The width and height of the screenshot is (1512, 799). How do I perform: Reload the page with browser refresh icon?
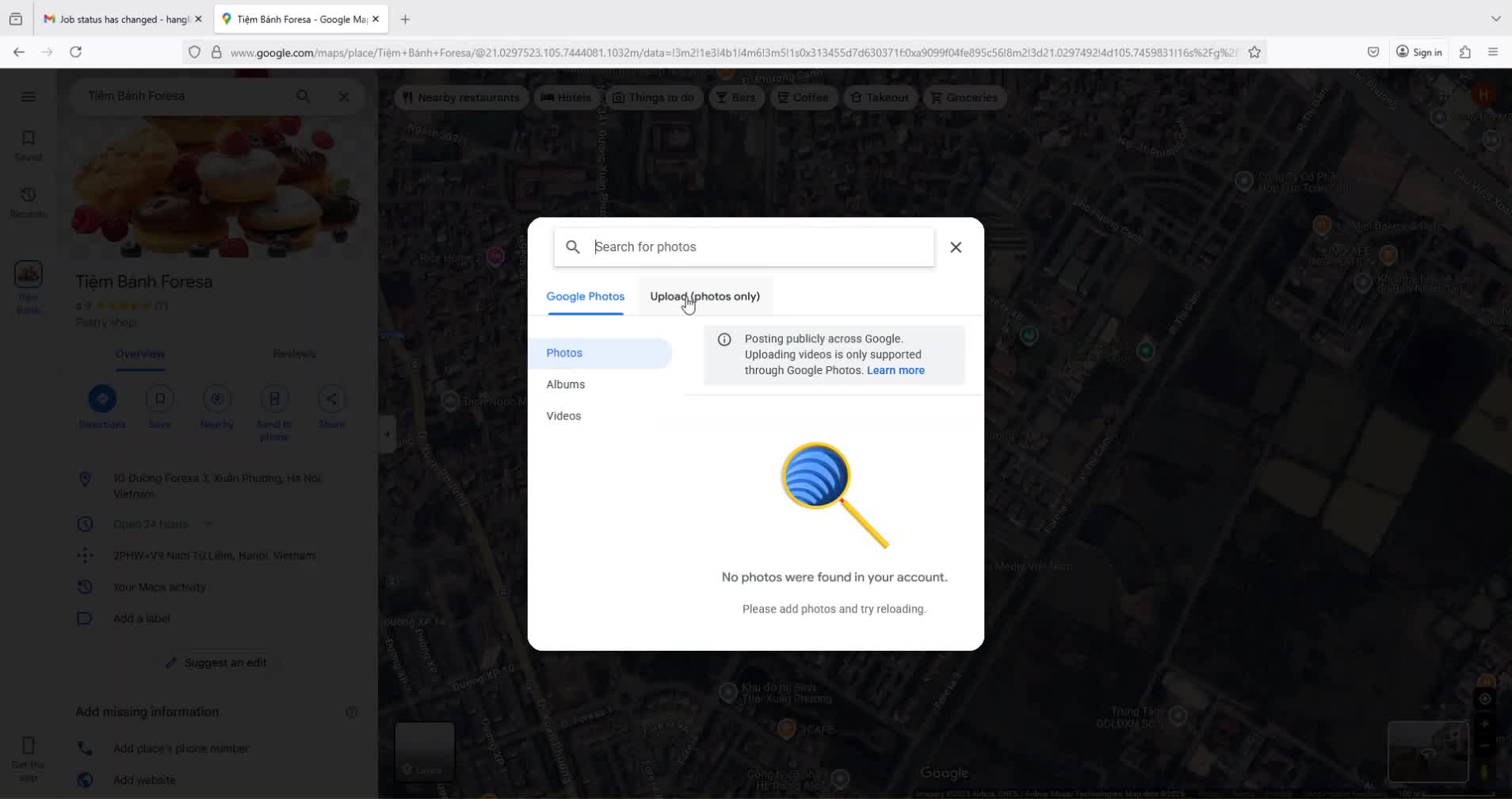[76, 52]
